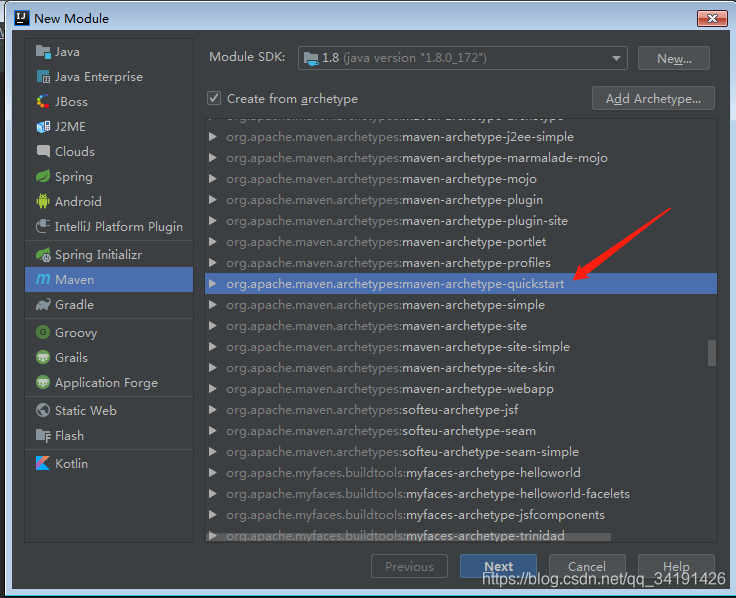736x598 pixels.
Task: Select myfaces-archetype-jsfcomponents row
Action: (461, 514)
